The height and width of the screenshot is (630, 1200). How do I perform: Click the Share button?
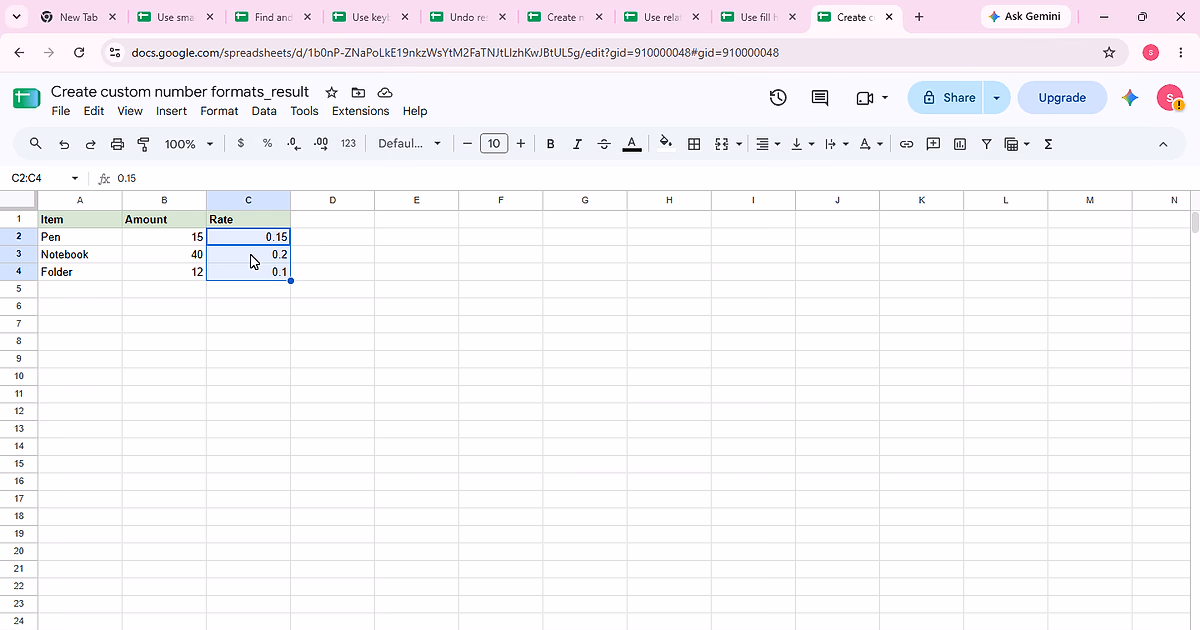946,97
